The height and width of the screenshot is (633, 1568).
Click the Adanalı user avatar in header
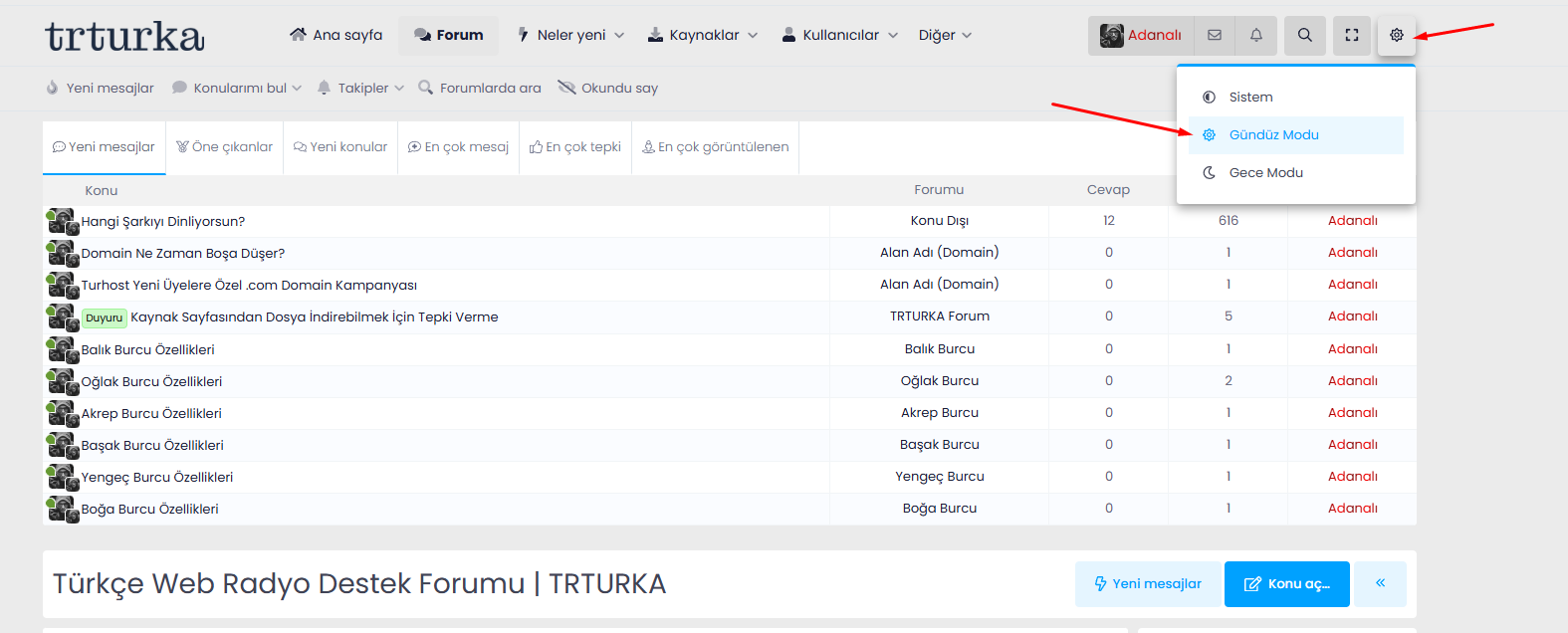[x=1112, y=36]
